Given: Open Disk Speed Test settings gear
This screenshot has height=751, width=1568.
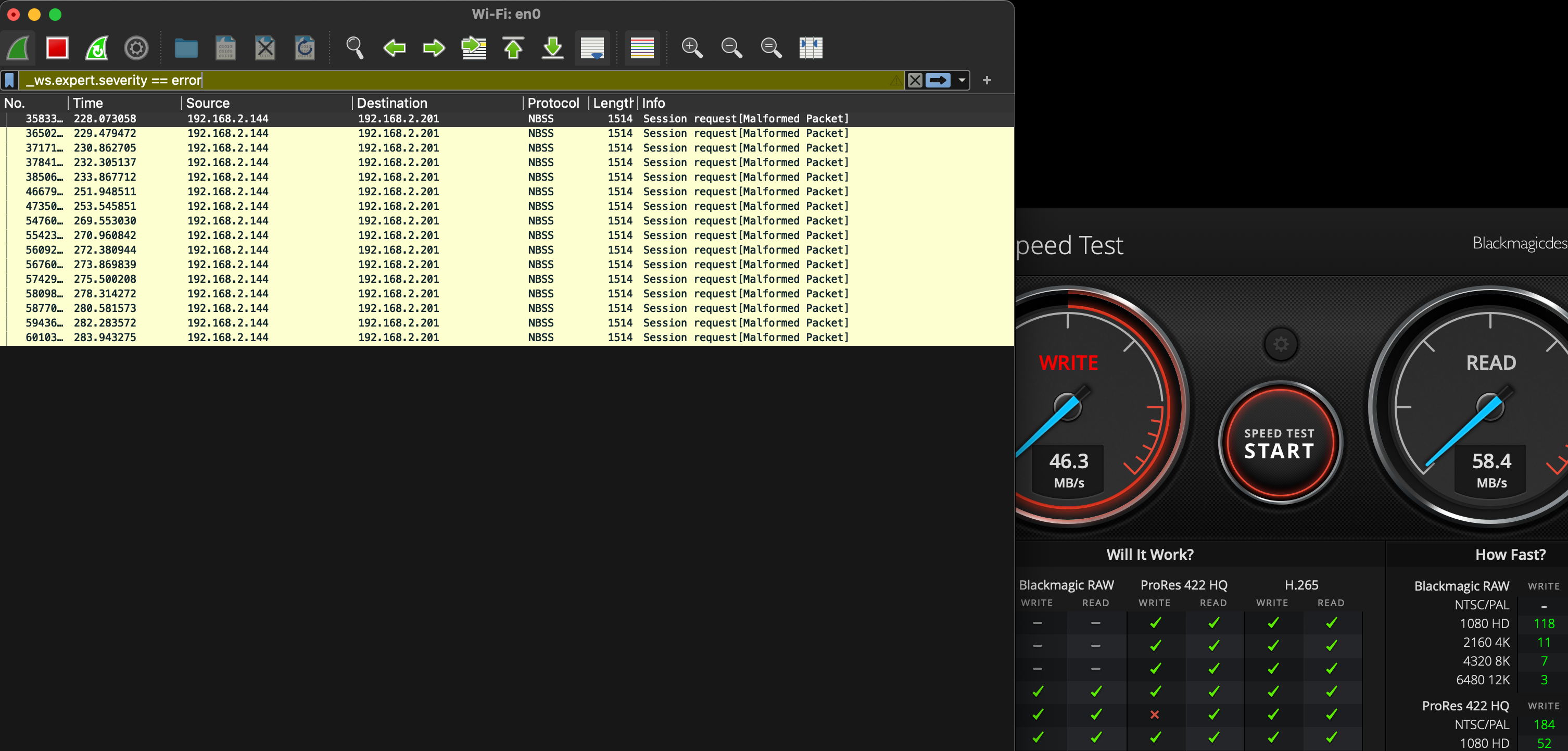Looking at the screenshot, I should point(1281,345).
